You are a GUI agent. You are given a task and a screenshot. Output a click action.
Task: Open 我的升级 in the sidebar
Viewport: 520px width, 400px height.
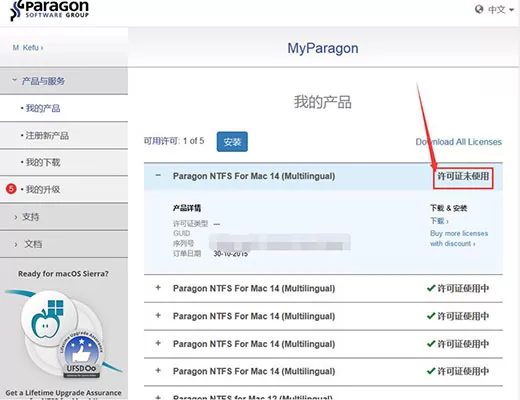(43, 190)
